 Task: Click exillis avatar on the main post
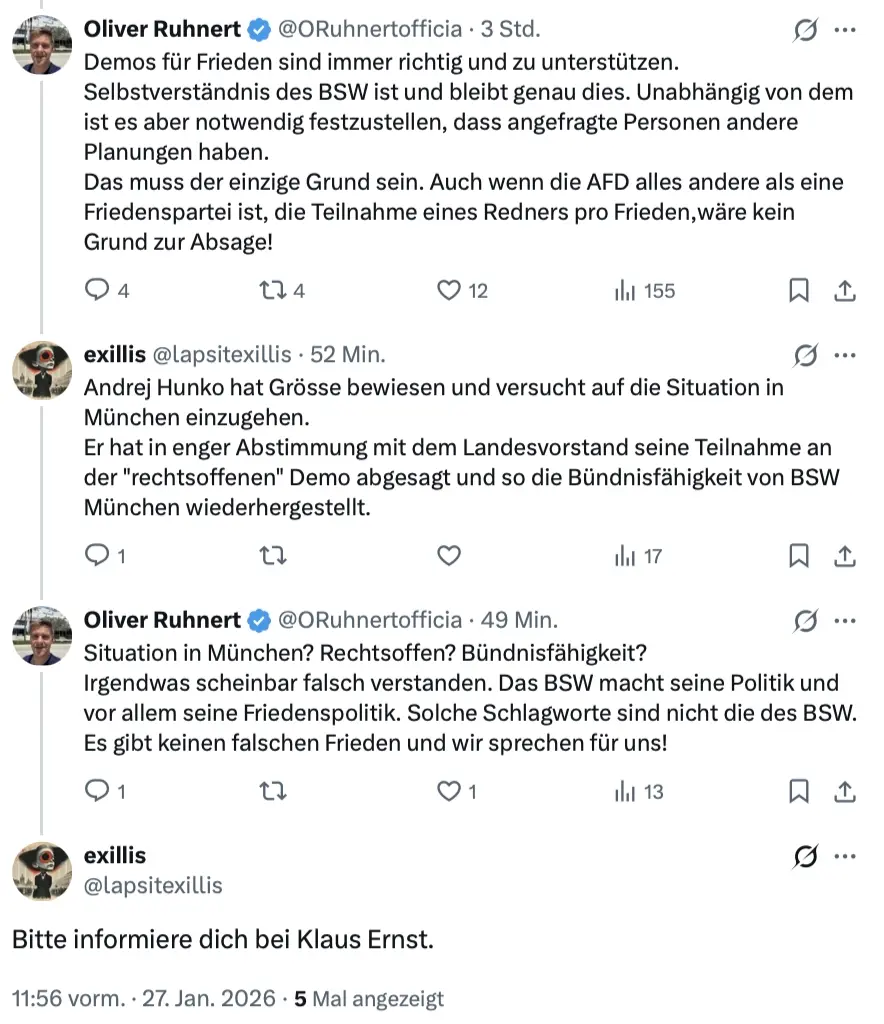[x=41, y=870]
